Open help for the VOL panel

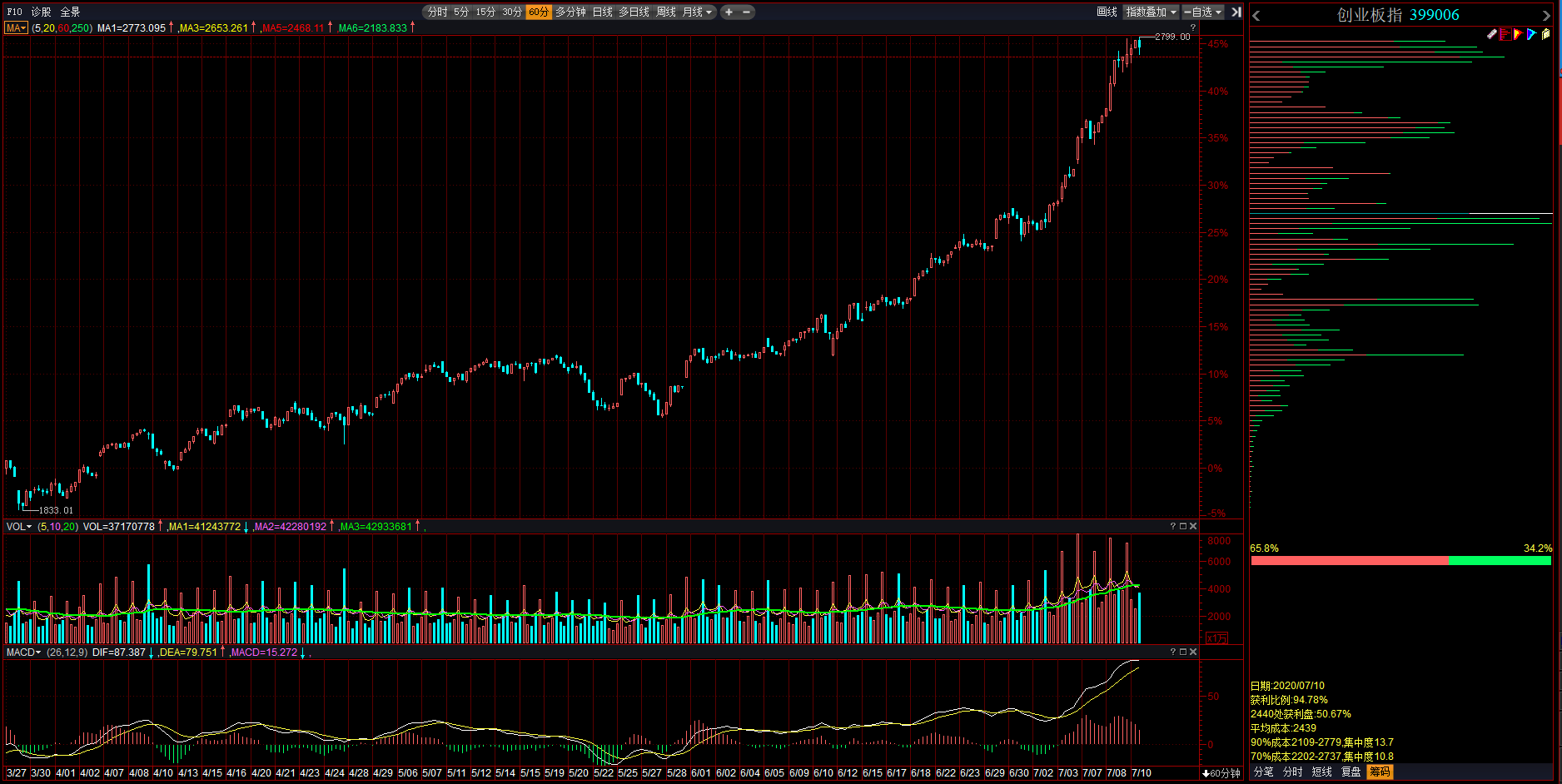click(x=1173, y=526)
